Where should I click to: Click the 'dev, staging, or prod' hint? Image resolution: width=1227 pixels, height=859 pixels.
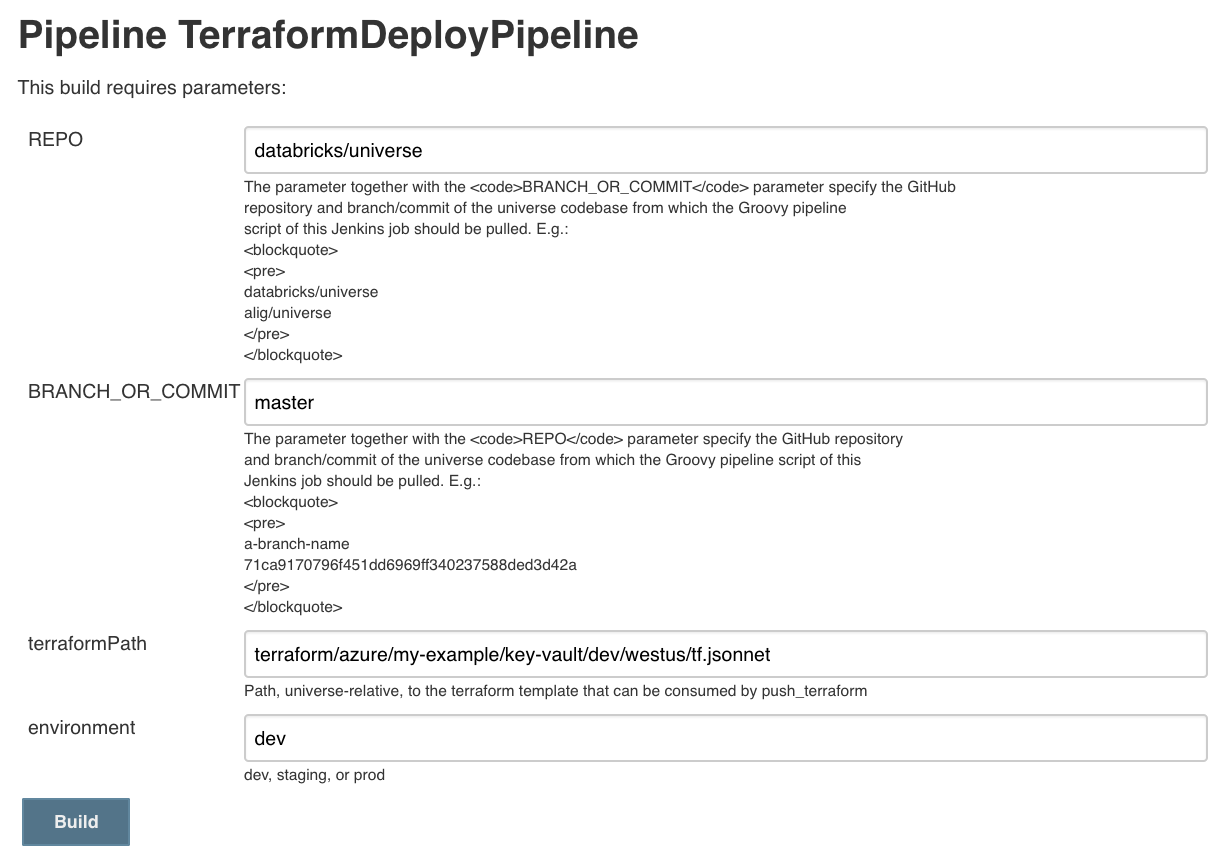[x=314, y=775]
